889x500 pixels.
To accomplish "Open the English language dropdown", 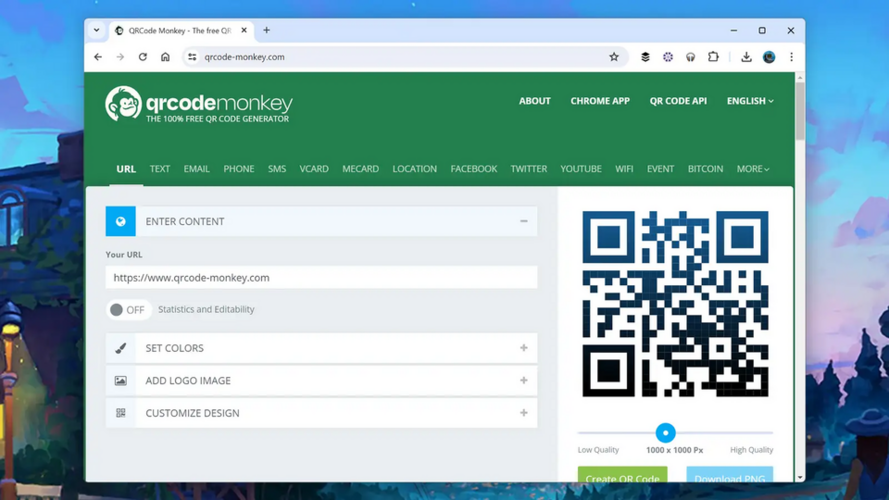I will 749,101.
